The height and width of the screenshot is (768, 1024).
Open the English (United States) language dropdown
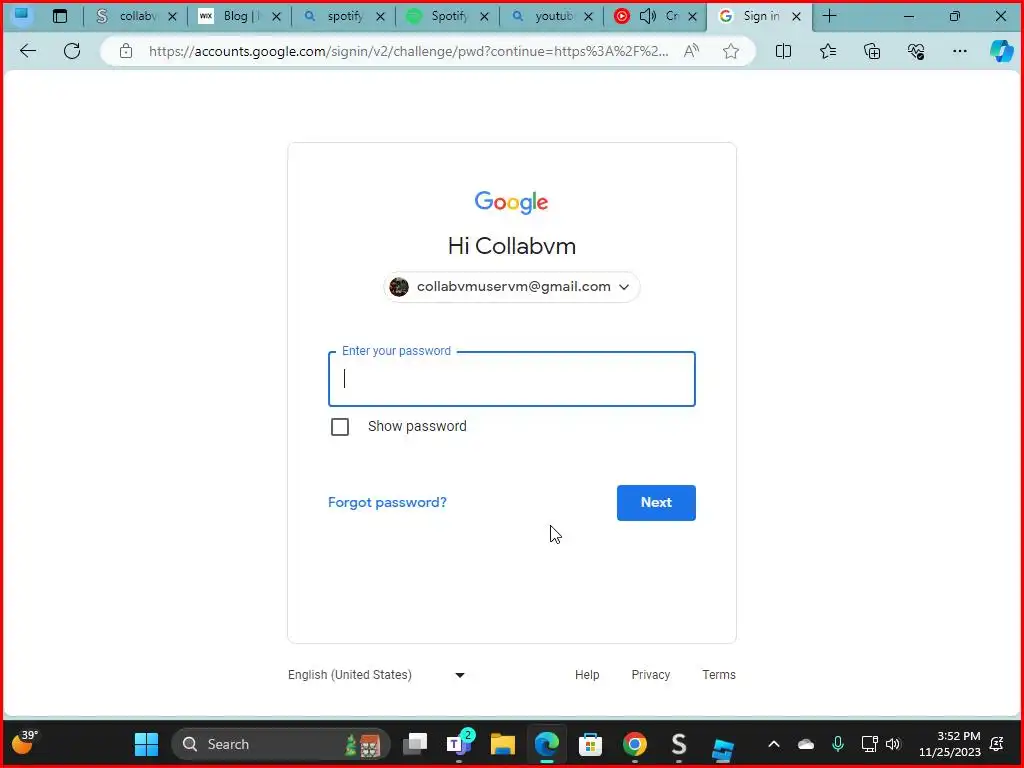point(376,675)
